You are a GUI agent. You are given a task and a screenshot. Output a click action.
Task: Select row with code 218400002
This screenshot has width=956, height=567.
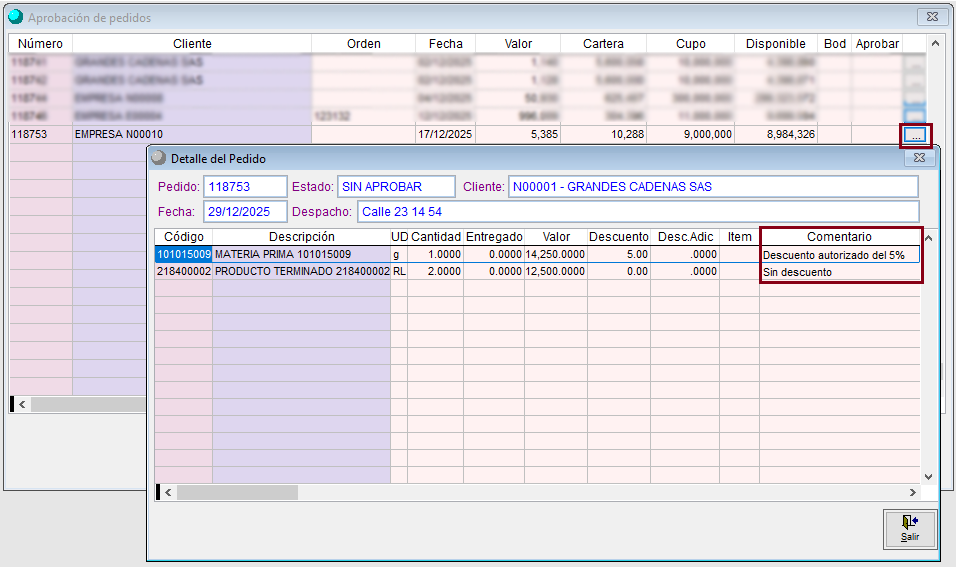pyautogui.click(x=183, y=272)
